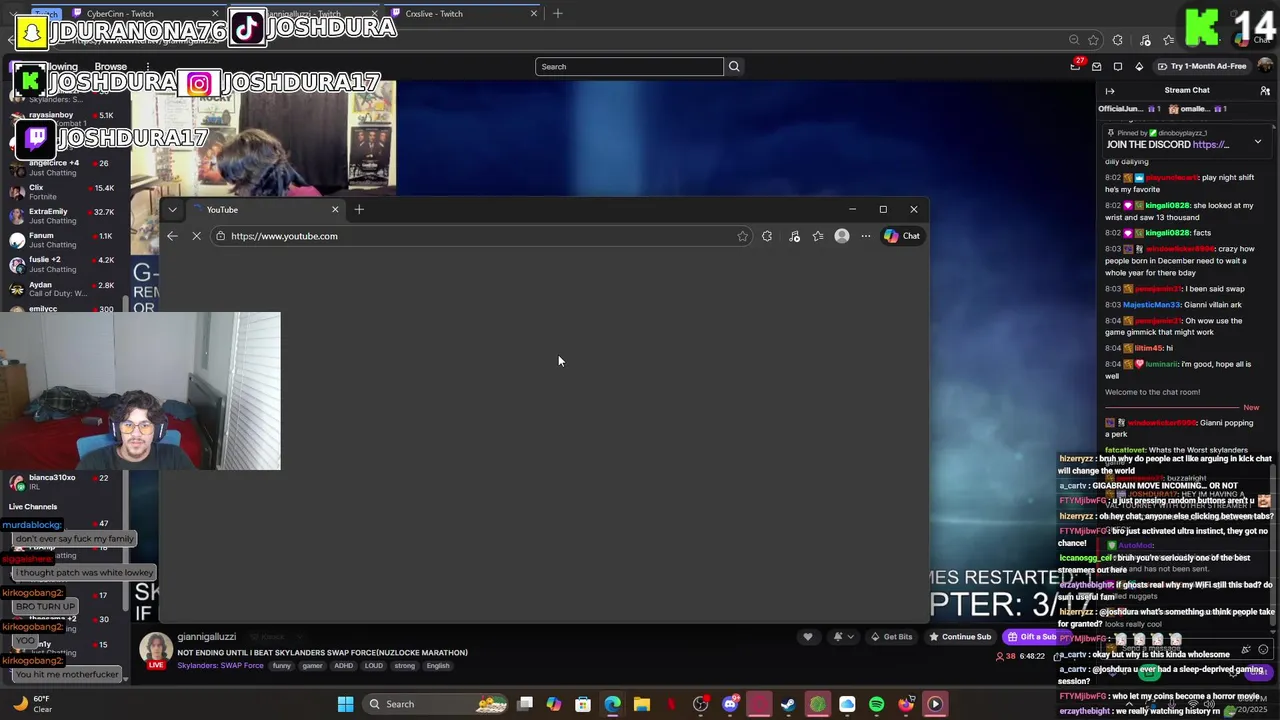Click the Windows taskbar Search box
Viewport: 1280px width, 720px height.
437,704
